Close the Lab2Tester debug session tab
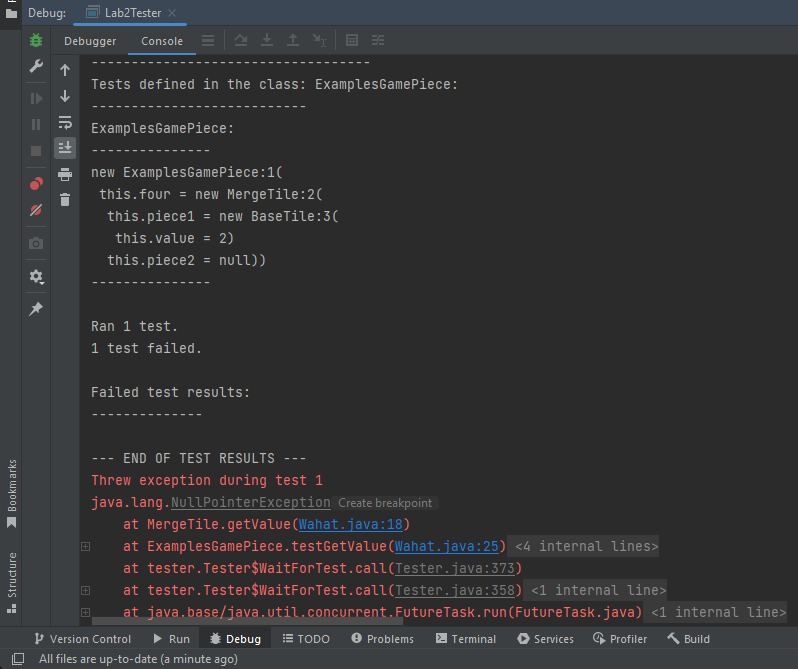 (x=171, y=13)
